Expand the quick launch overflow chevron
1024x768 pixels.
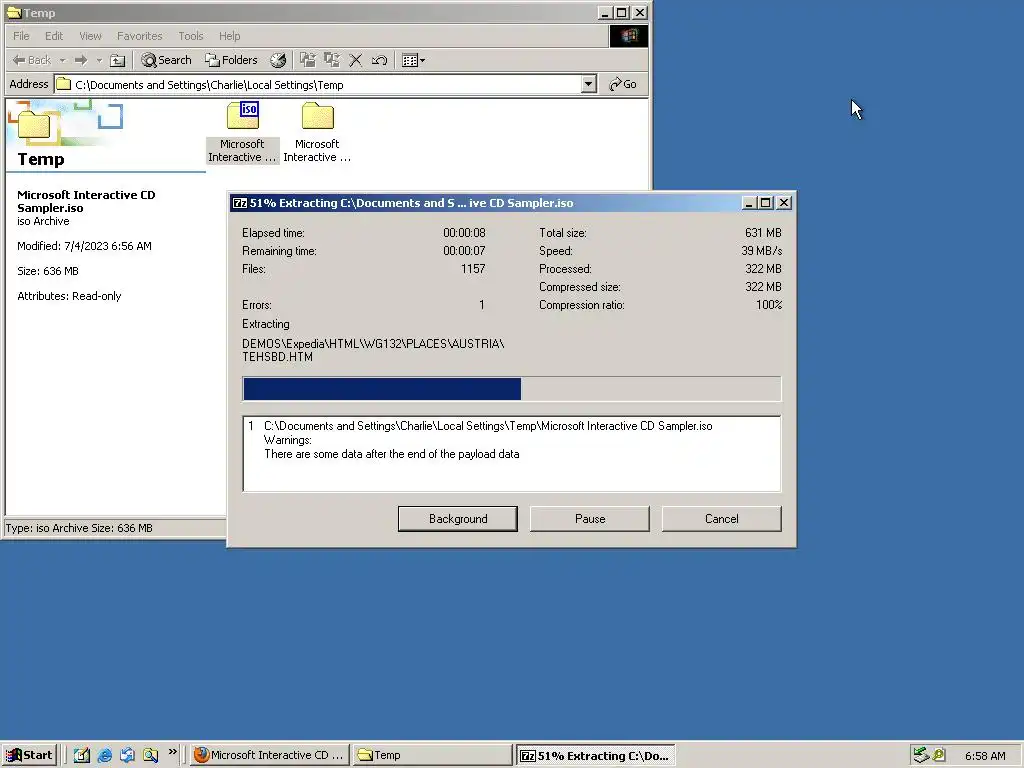(172, 752)
